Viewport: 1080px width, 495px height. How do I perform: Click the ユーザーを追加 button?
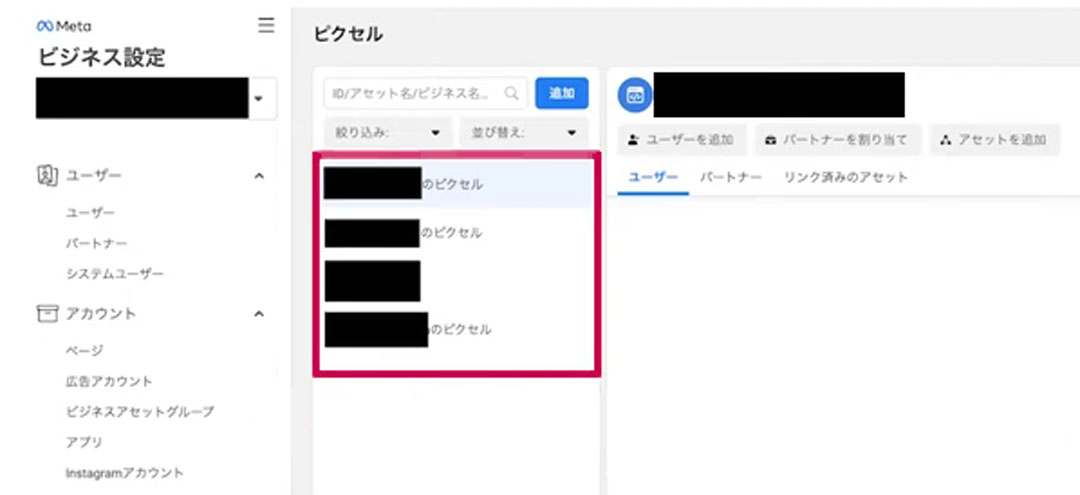[x=681, y=141]
